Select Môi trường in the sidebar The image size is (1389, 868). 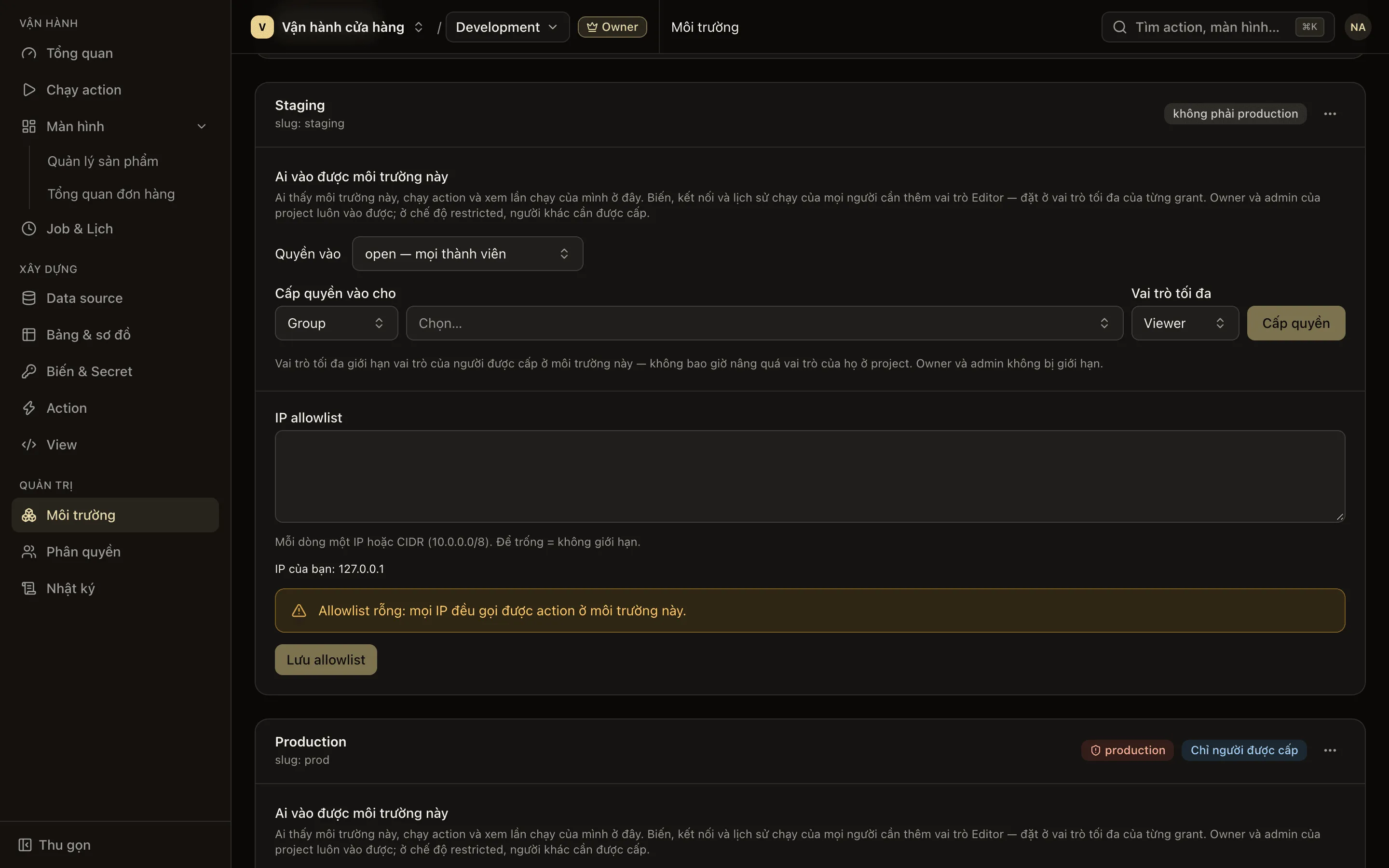coord(115,515)
